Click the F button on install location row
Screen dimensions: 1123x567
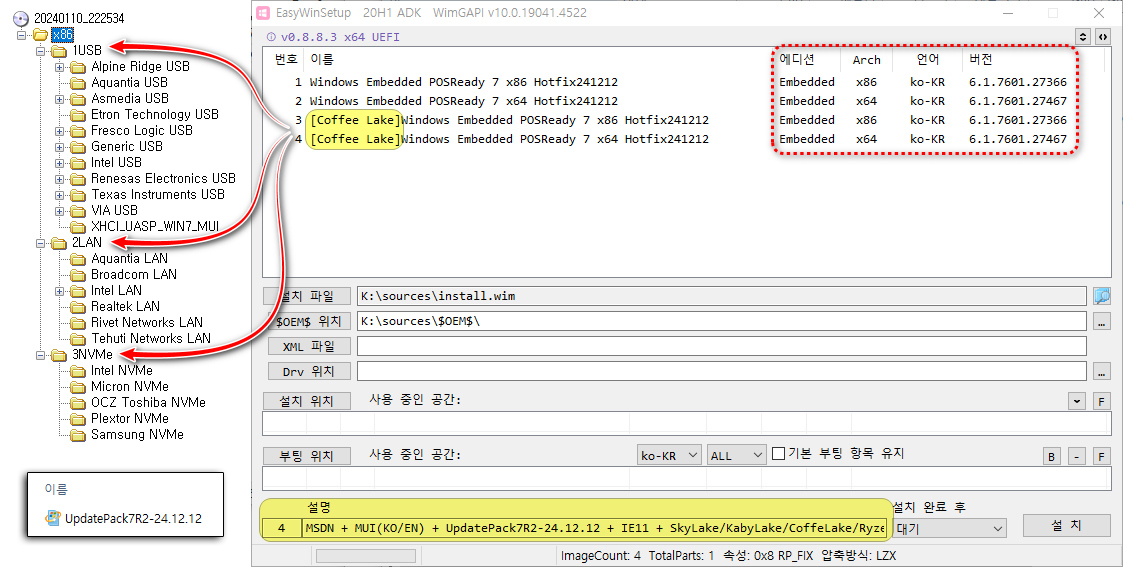[1102, 401]
